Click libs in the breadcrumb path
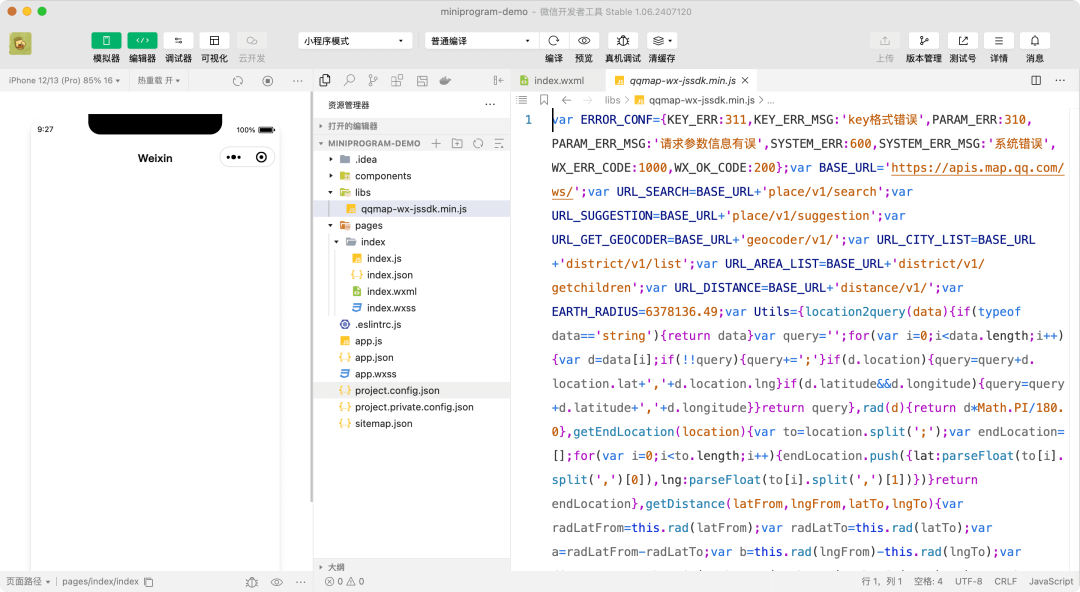The width and height of the screenshot is (1080, 592). 612,100
